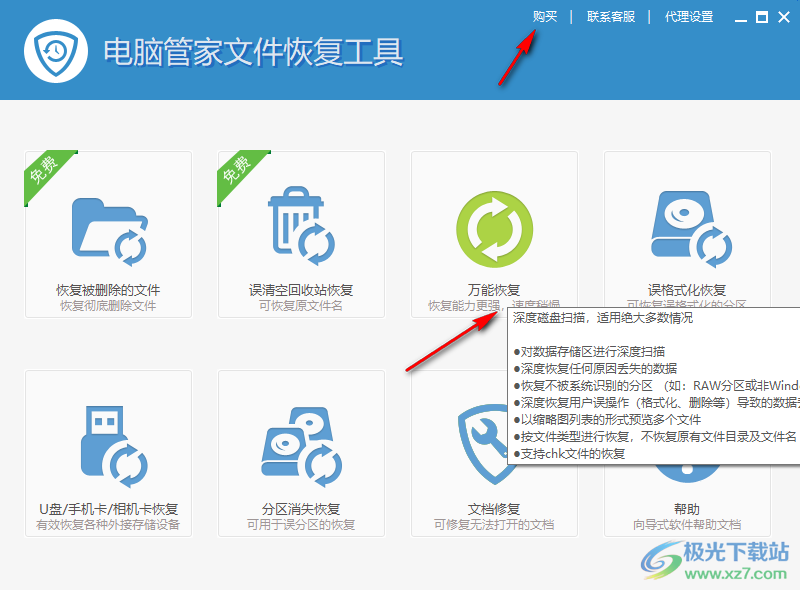Open 联系客服 customer service link
The image size is (800, 590).
pos(611,17)
